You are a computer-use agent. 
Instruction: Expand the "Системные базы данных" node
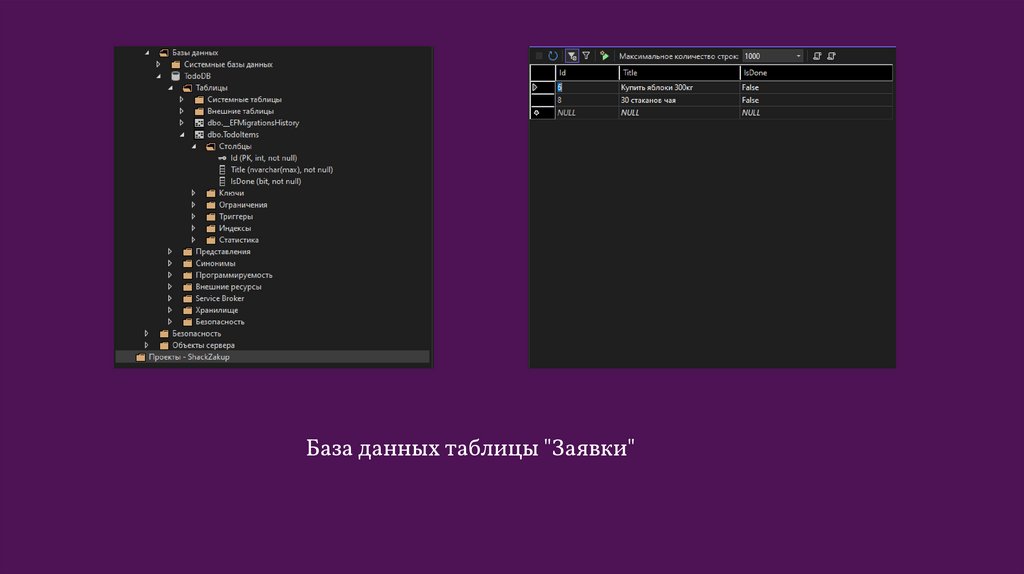coord(158,65)
